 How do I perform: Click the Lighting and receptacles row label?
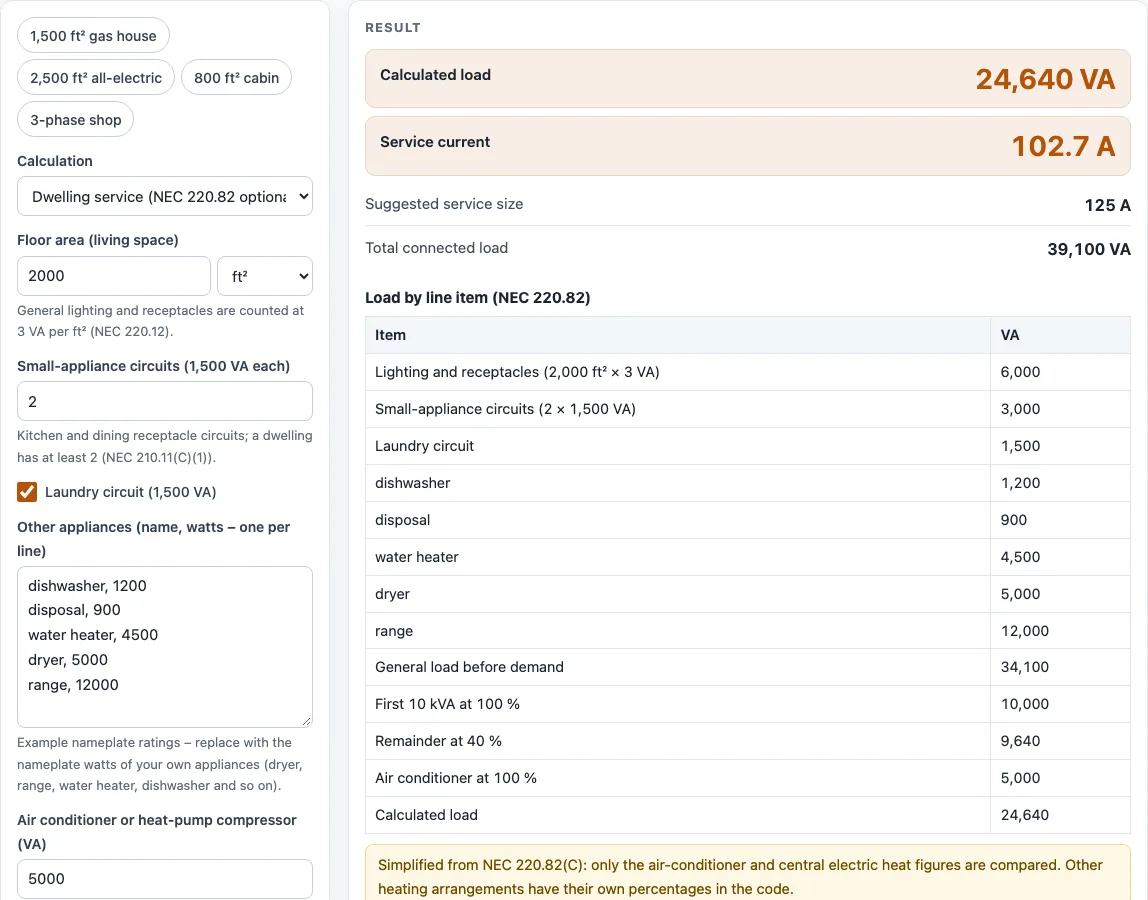[x=517, y=372]
